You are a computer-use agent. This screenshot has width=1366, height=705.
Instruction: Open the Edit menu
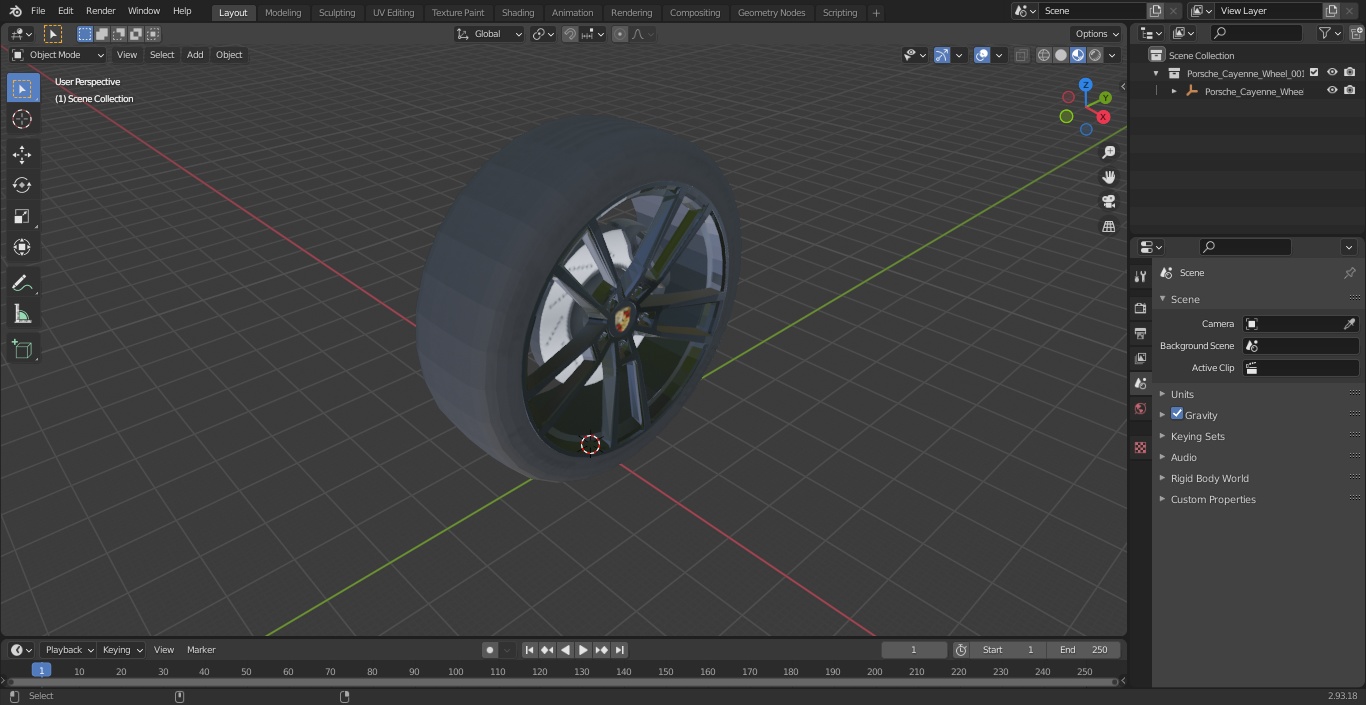65,11
